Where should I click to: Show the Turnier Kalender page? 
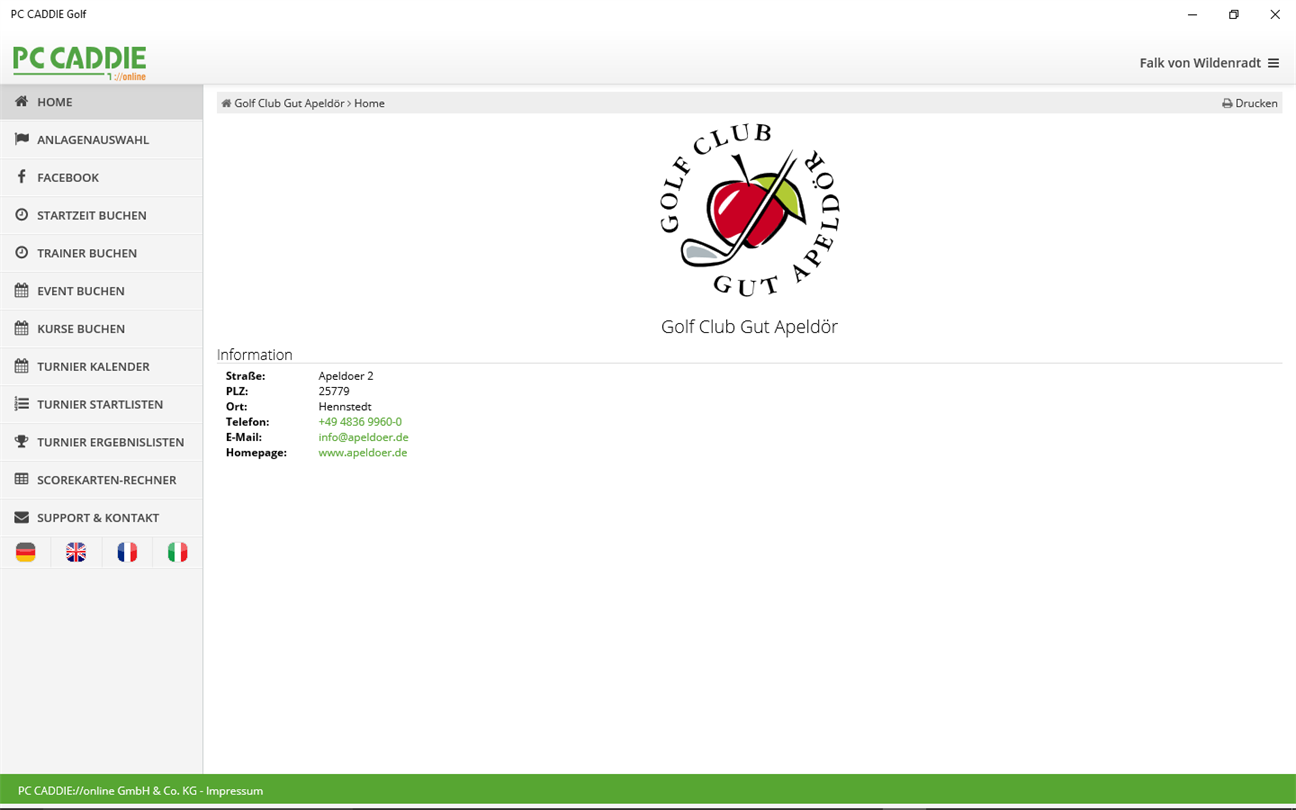click(101, 366)
